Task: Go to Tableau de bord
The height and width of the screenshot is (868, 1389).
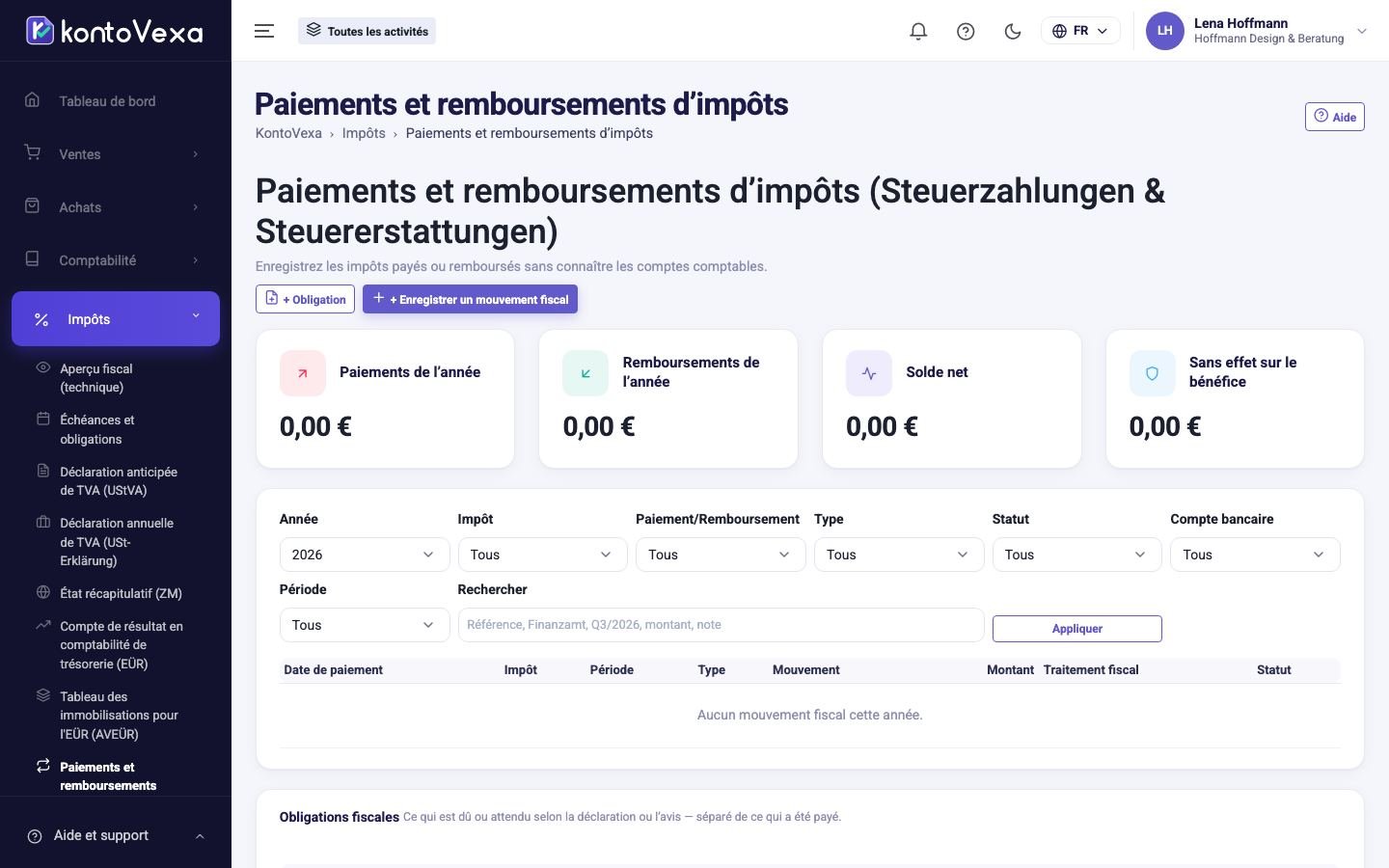Action: (116, 101)
